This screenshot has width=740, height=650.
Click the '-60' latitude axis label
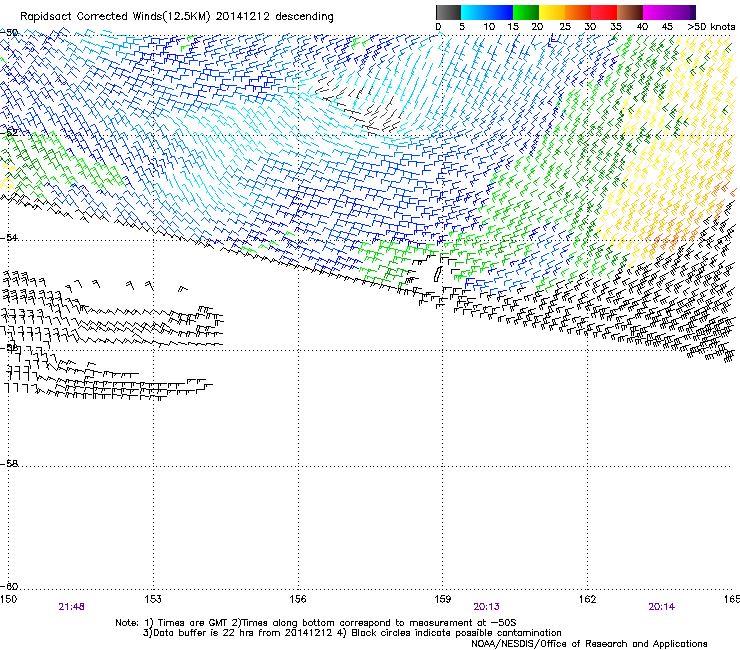[x=9, y=586]
